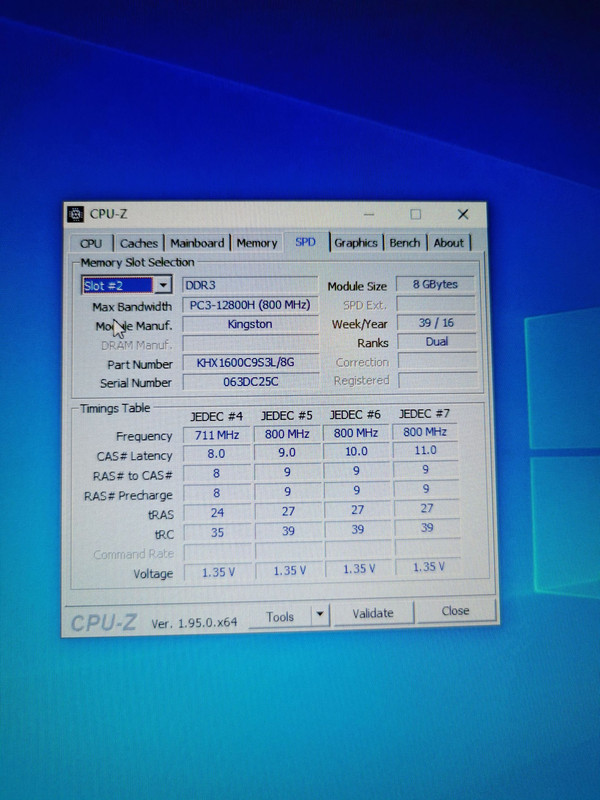Click the PC3-12800H (800 MHz) bandwidth value

tap(250, 305)
